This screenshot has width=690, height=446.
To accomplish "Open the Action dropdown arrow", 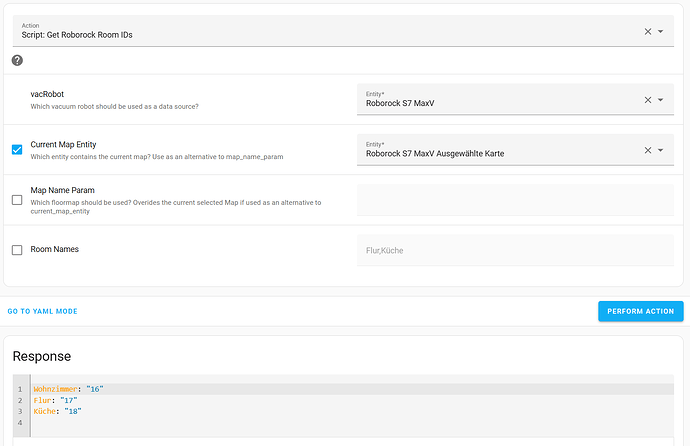I will (661, 31).
